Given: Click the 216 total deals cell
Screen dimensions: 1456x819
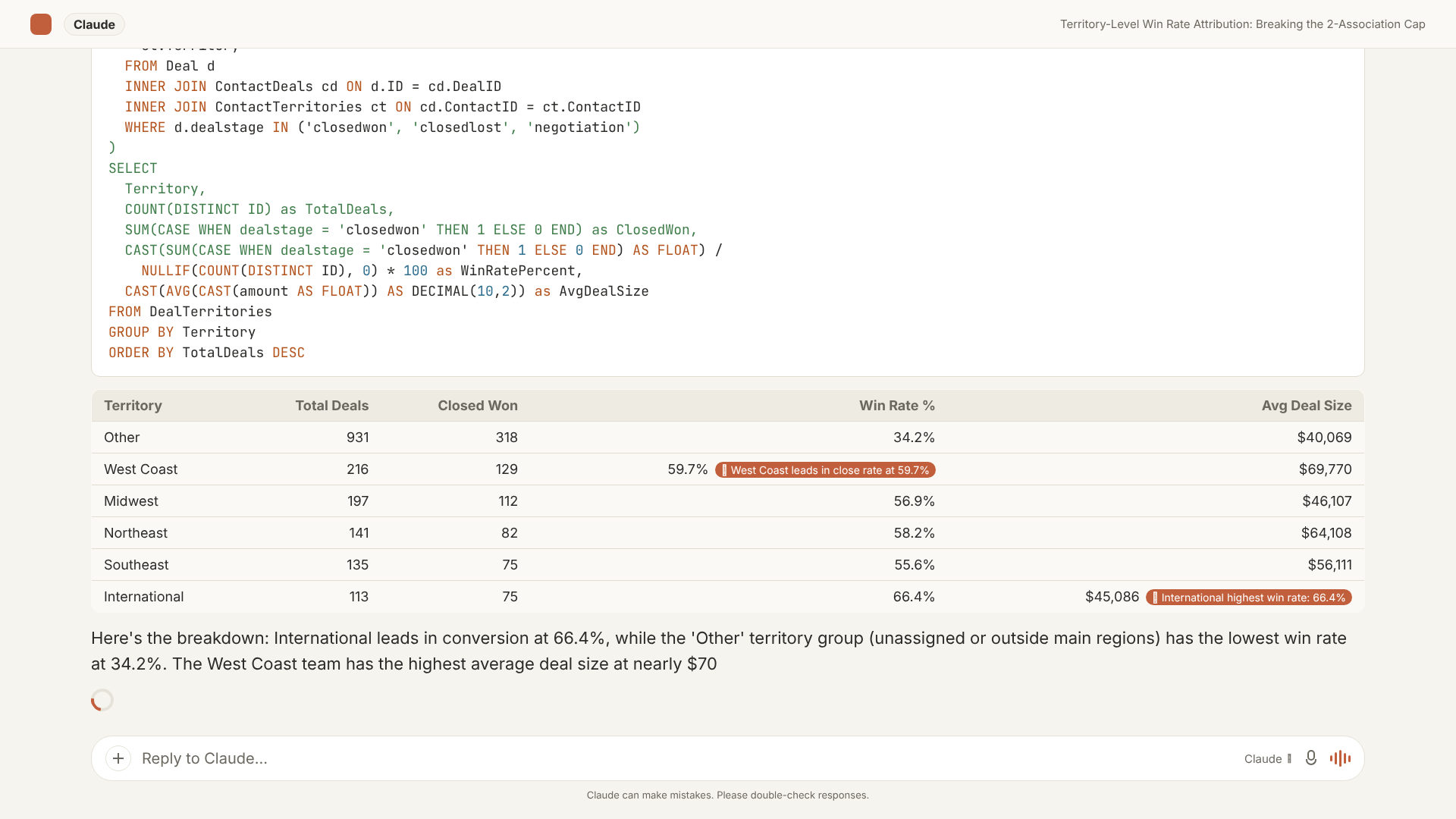Looking at the screenshot, I should (x=357, y=469).
